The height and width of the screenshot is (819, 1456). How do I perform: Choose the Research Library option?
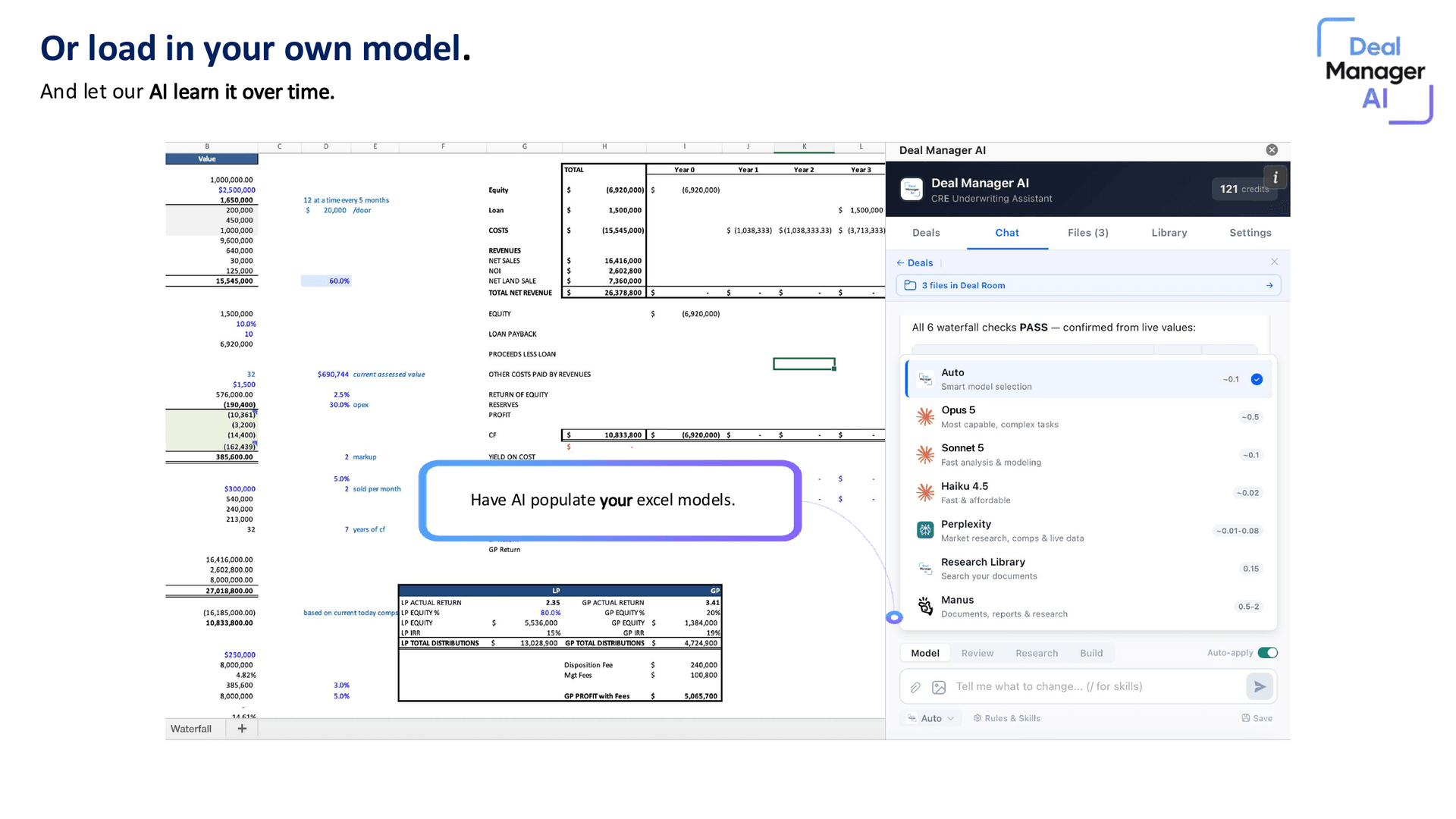[x=1088, y=569]
